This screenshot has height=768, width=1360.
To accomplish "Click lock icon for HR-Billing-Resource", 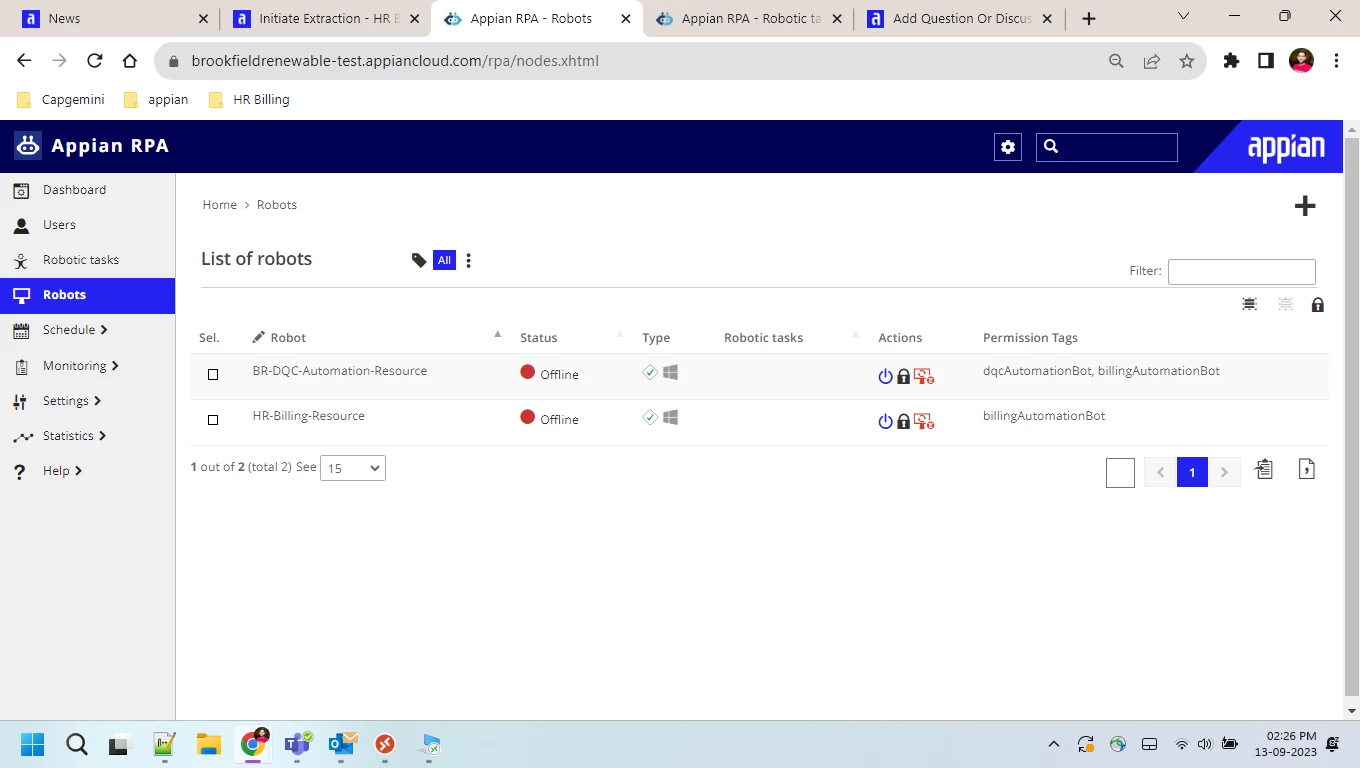I will (903, 422).
